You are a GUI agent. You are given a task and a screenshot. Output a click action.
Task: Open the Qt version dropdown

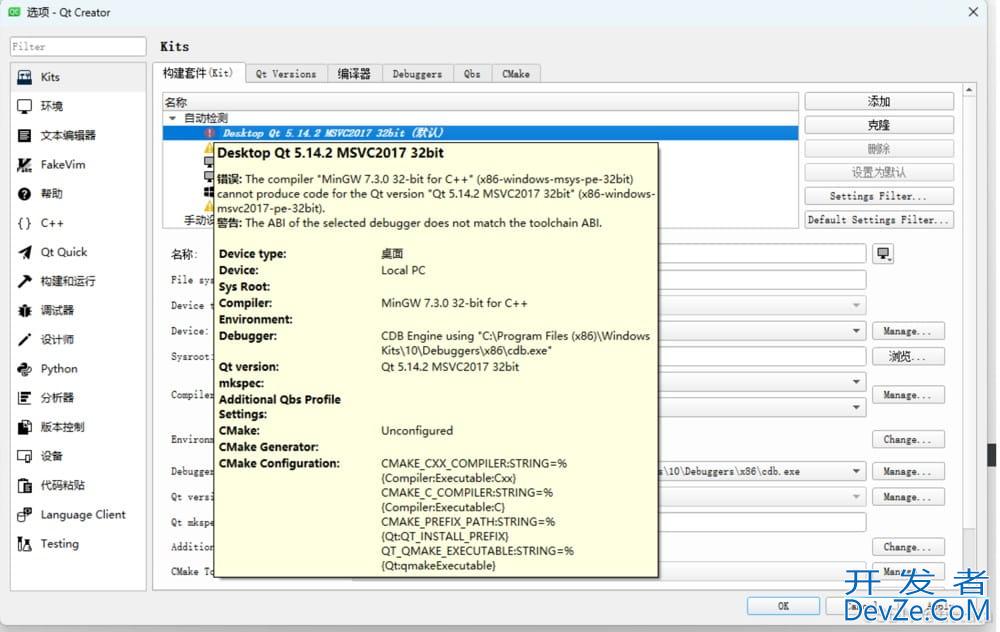pos(857,496)
